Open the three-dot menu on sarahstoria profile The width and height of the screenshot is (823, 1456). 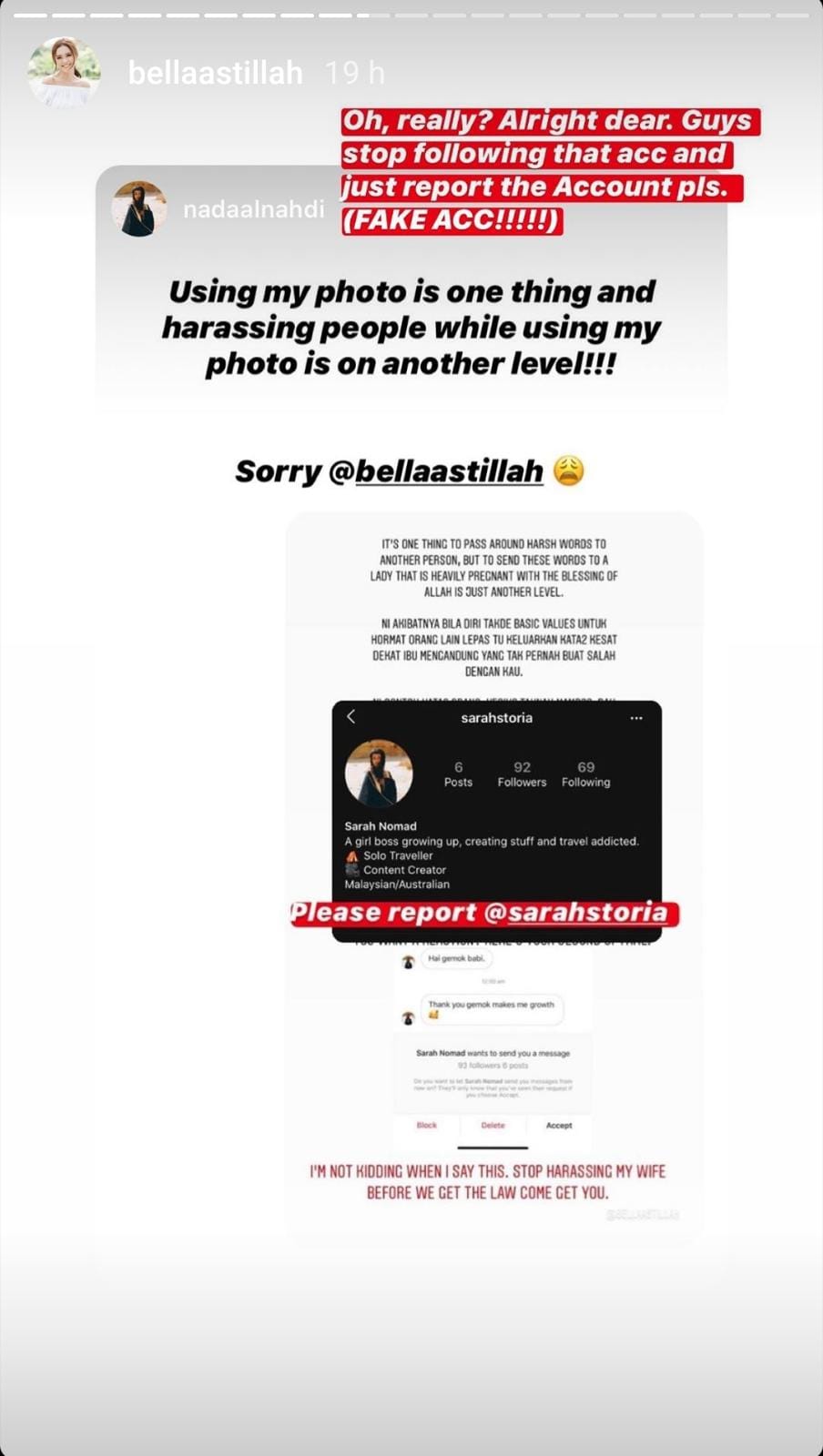pyautogui.click(x=636, y=718)
